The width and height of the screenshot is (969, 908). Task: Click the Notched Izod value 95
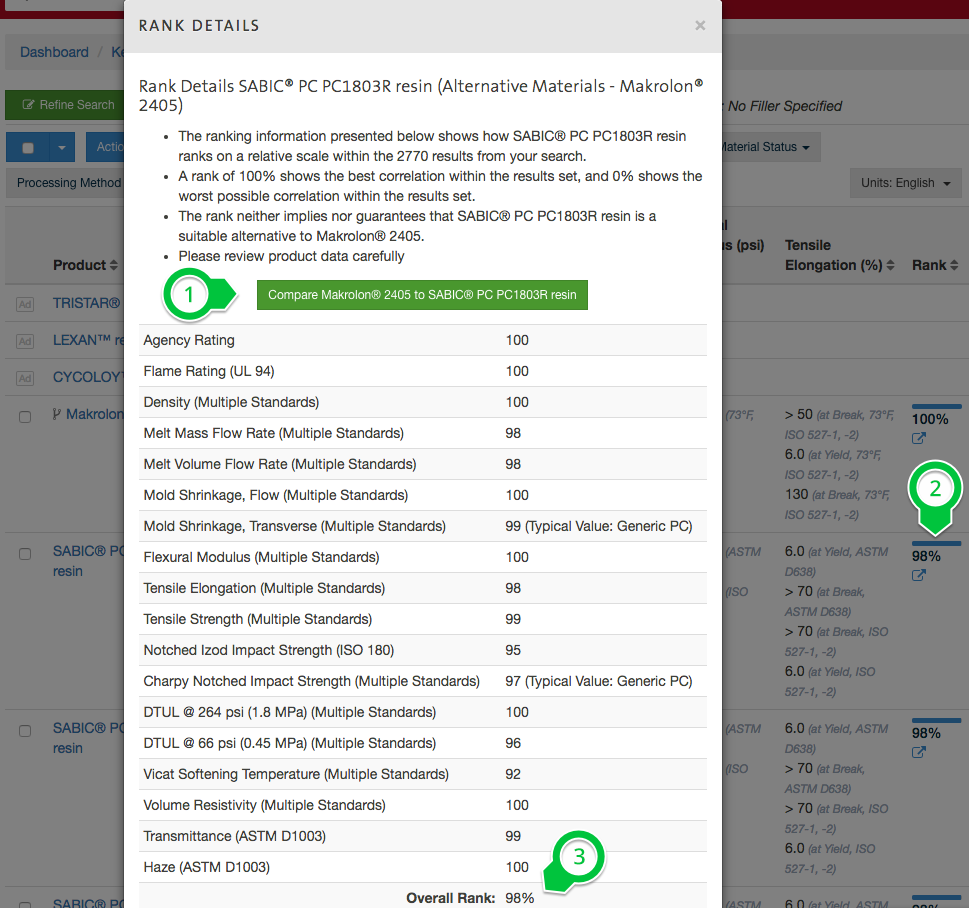coord(513,650)
